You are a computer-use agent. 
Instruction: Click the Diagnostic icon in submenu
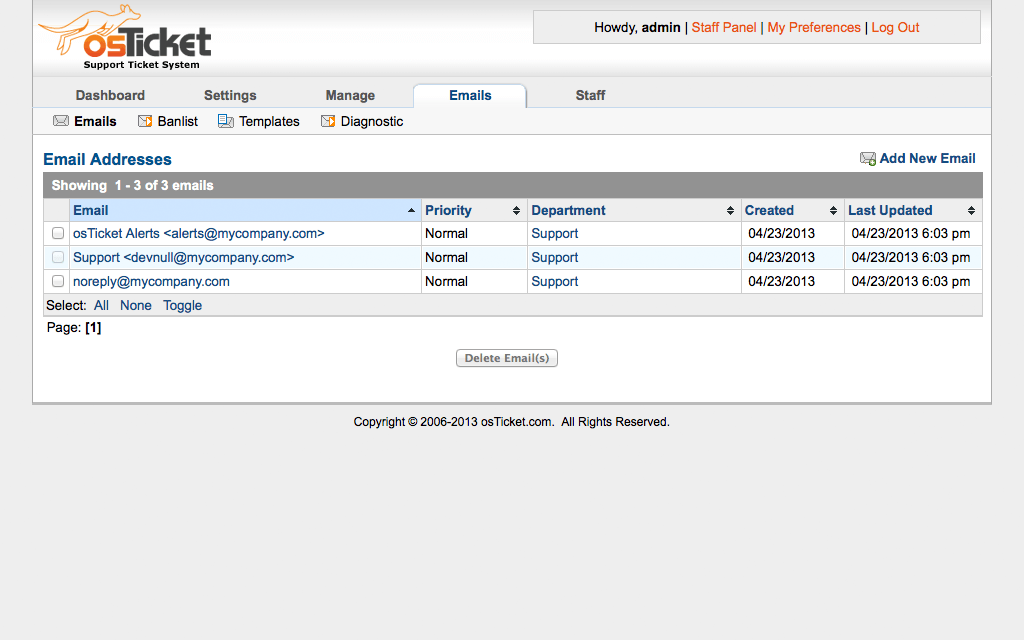click(x=328, y=121)
